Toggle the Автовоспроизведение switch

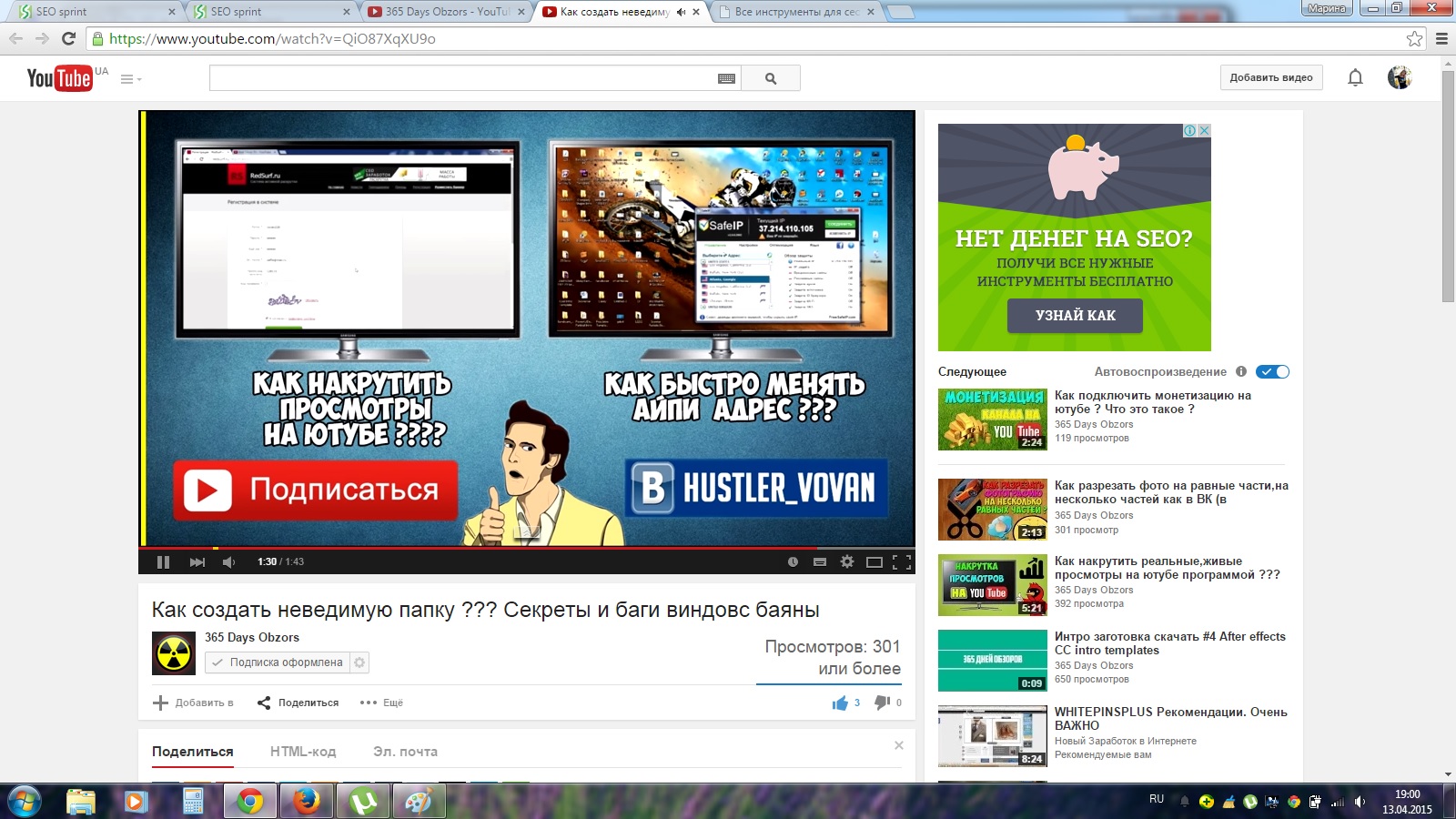1272,371
